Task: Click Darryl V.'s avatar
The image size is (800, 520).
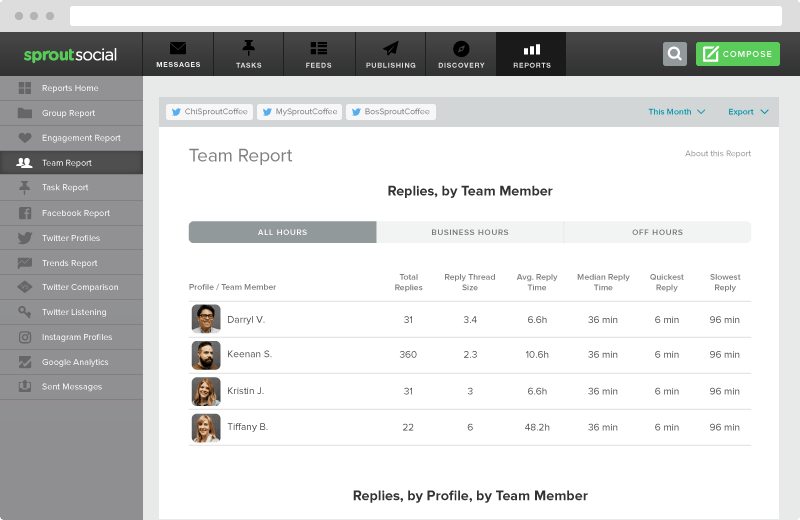Action: coord(206,319)
